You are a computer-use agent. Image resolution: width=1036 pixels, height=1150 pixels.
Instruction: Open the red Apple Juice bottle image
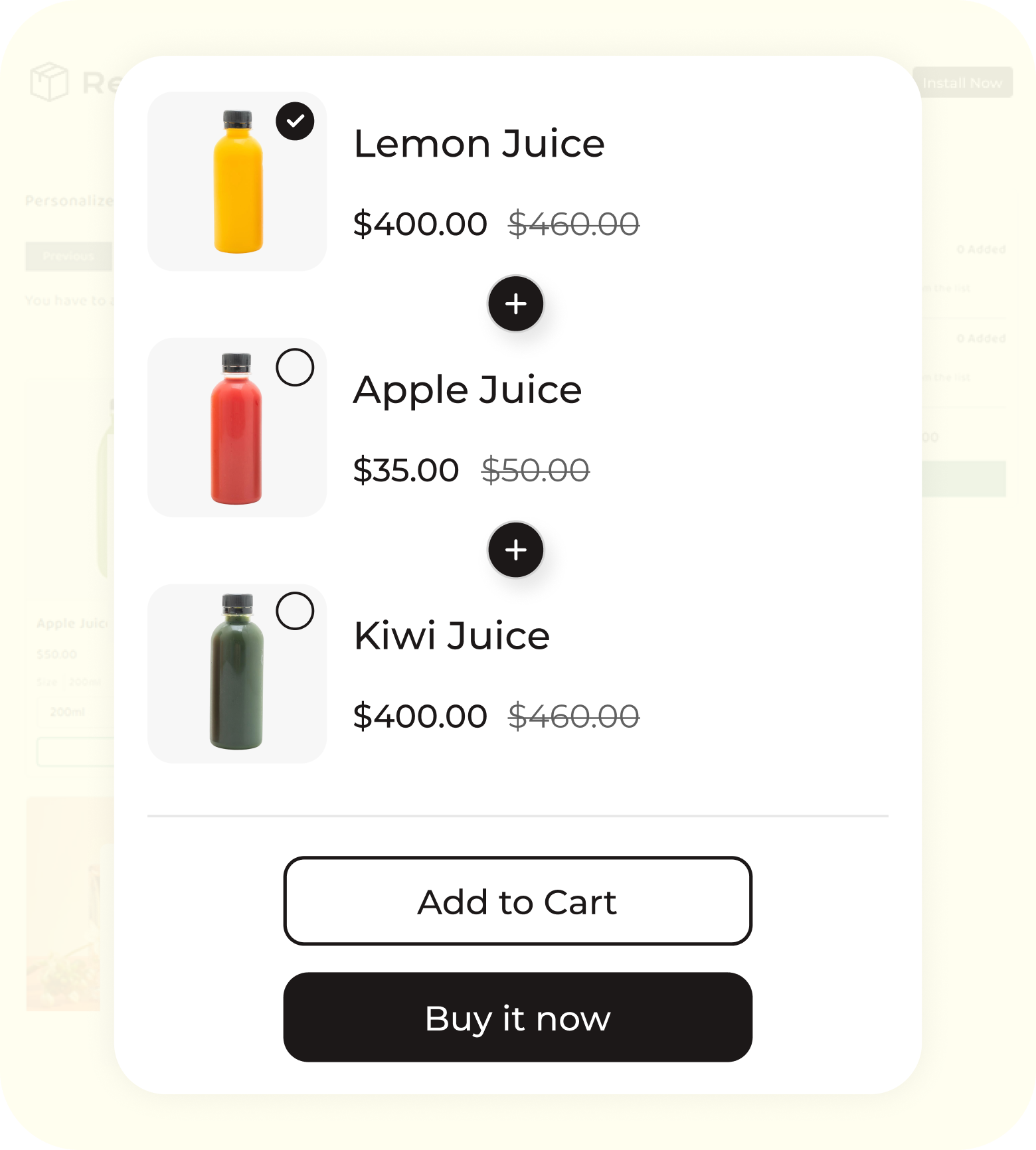pyautogui.click(x=236, y=428)
